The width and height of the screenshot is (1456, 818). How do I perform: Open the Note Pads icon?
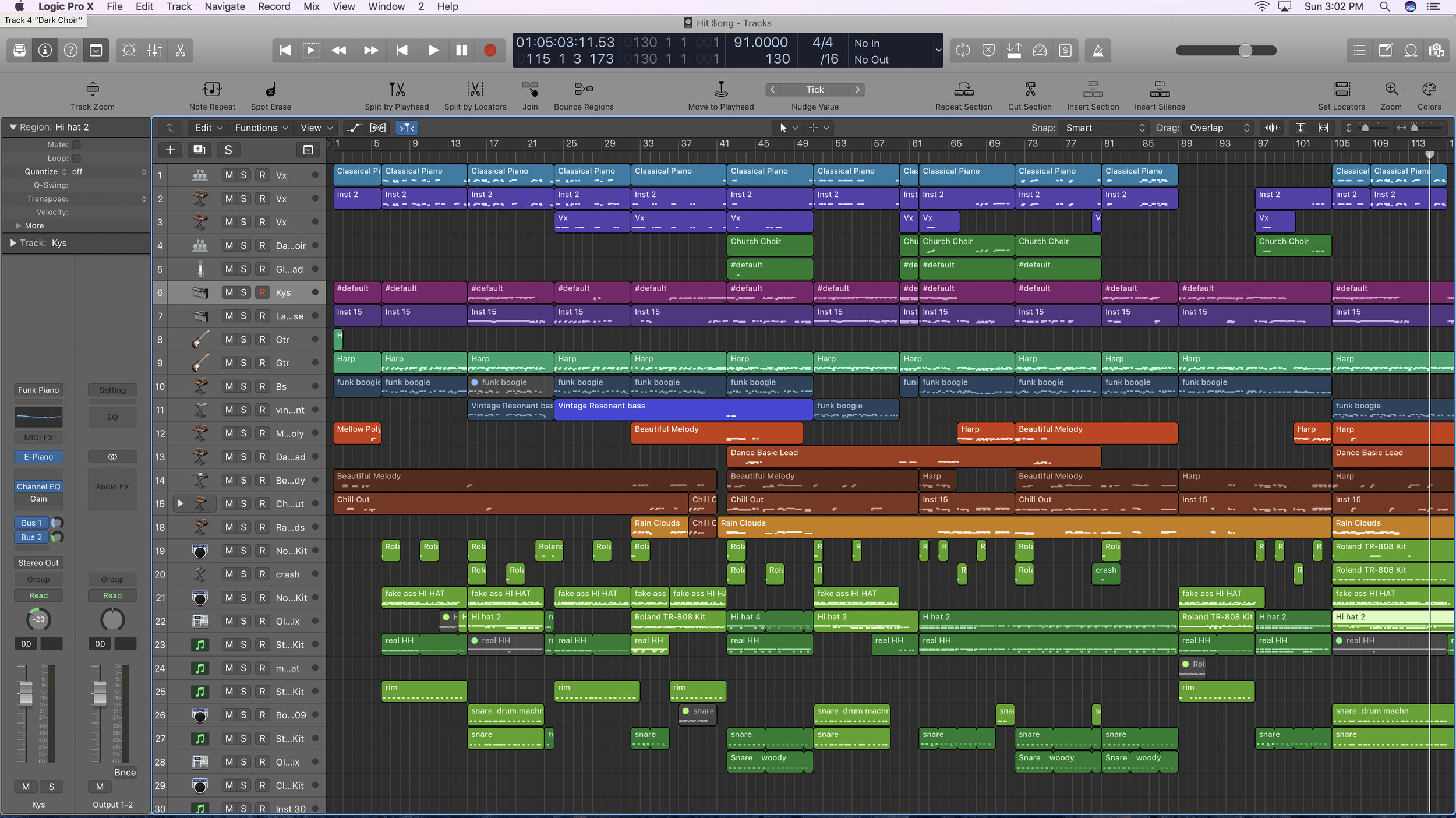point(1385,51)
